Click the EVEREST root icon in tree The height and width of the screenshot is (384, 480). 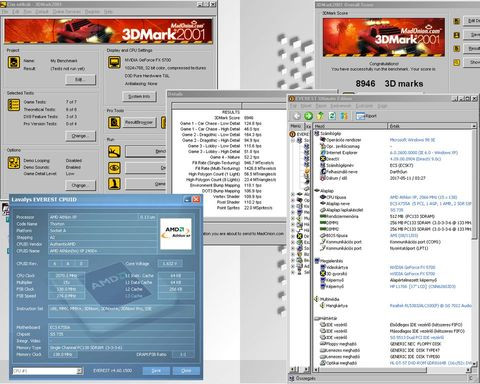[x=292, y=134]
